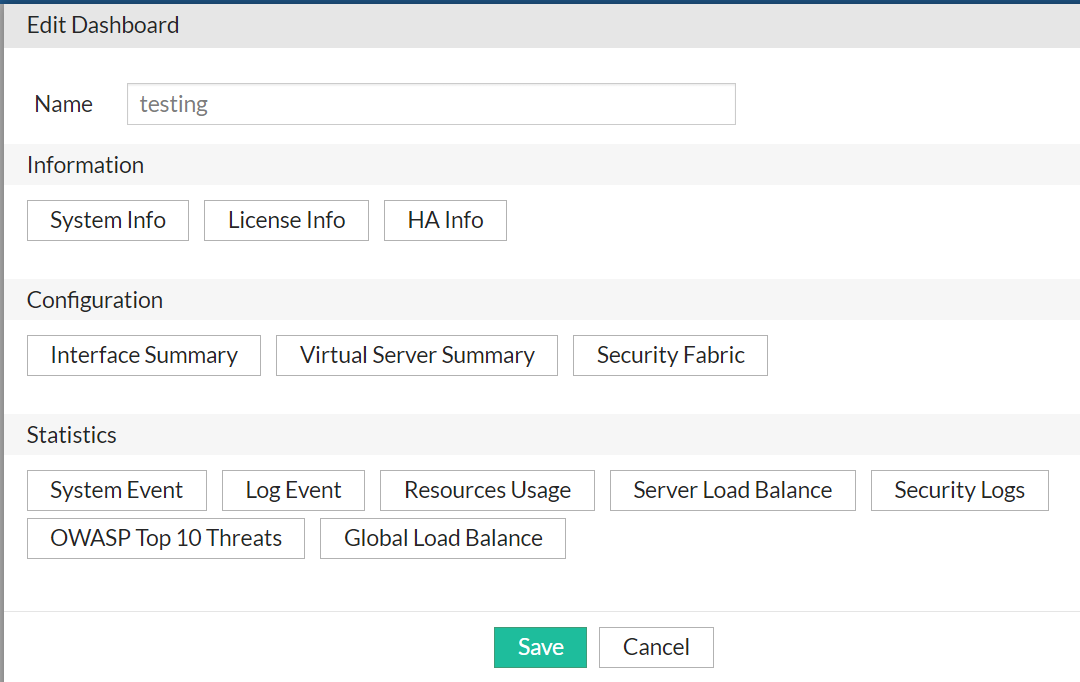This screenshot has width=1080, height=682.
Task: Add the Log Event widget
Action: pos(292,490)
